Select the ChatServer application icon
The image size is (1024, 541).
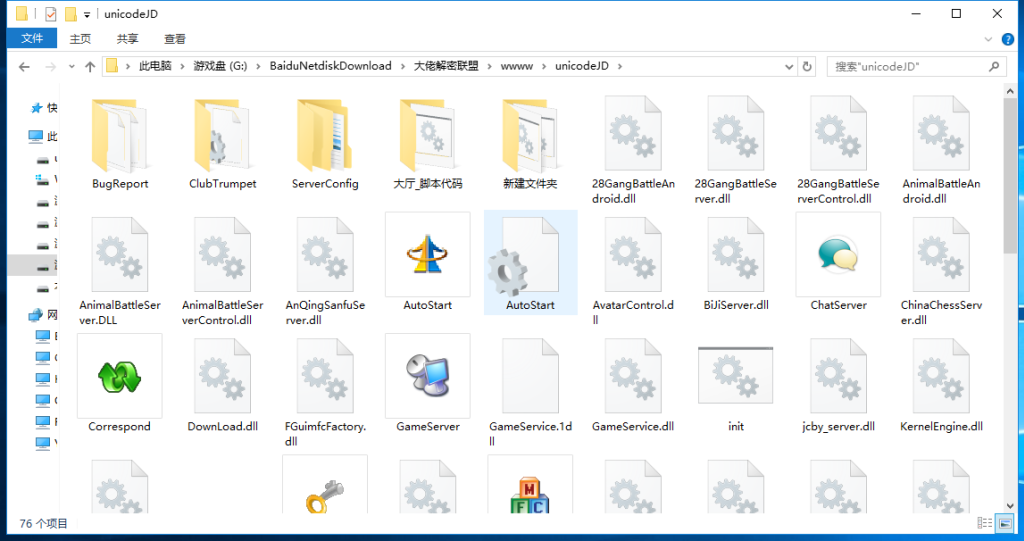coord(838,255)
